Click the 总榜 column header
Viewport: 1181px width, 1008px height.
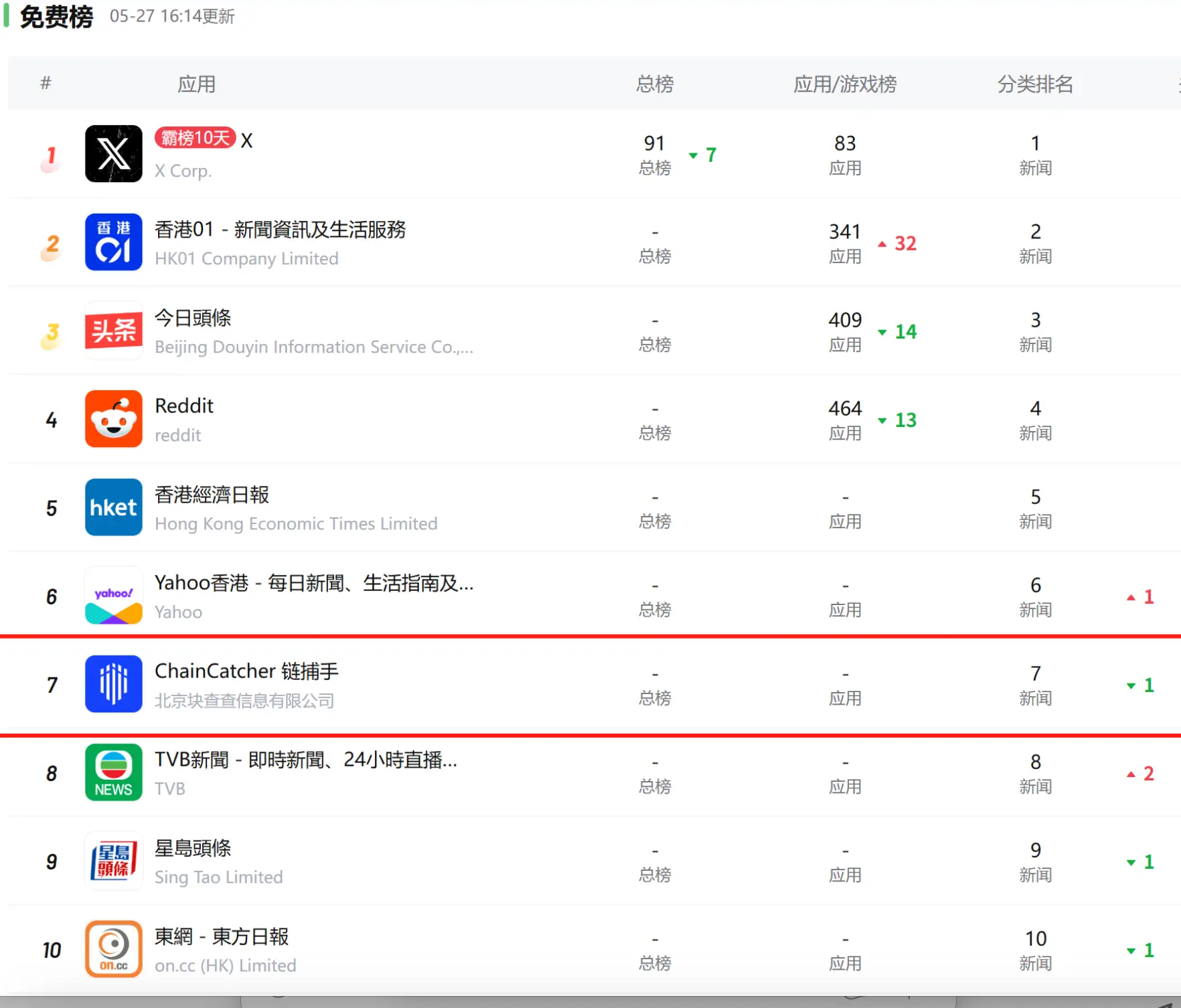coord(654,84)
